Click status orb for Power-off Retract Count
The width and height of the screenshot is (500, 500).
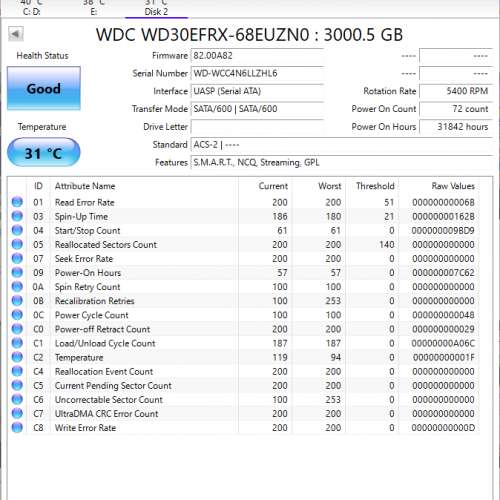click(17, 329)
